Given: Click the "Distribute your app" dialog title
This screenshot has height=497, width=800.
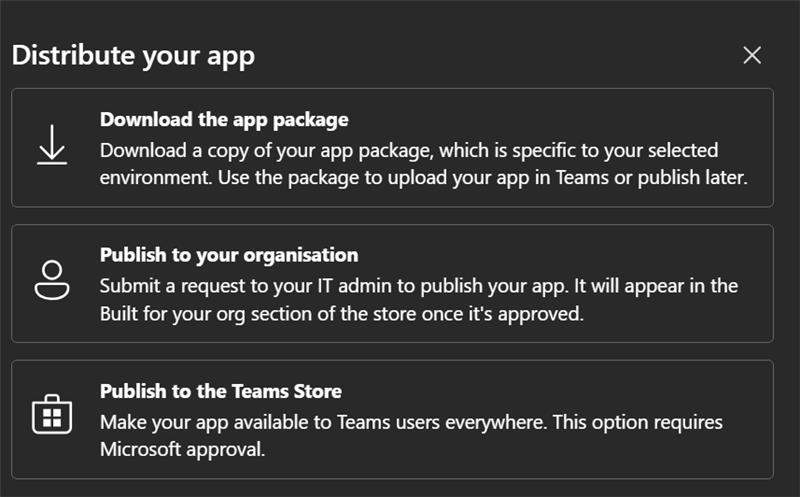Looking at the screenshot, I should [x=133, y=55].
